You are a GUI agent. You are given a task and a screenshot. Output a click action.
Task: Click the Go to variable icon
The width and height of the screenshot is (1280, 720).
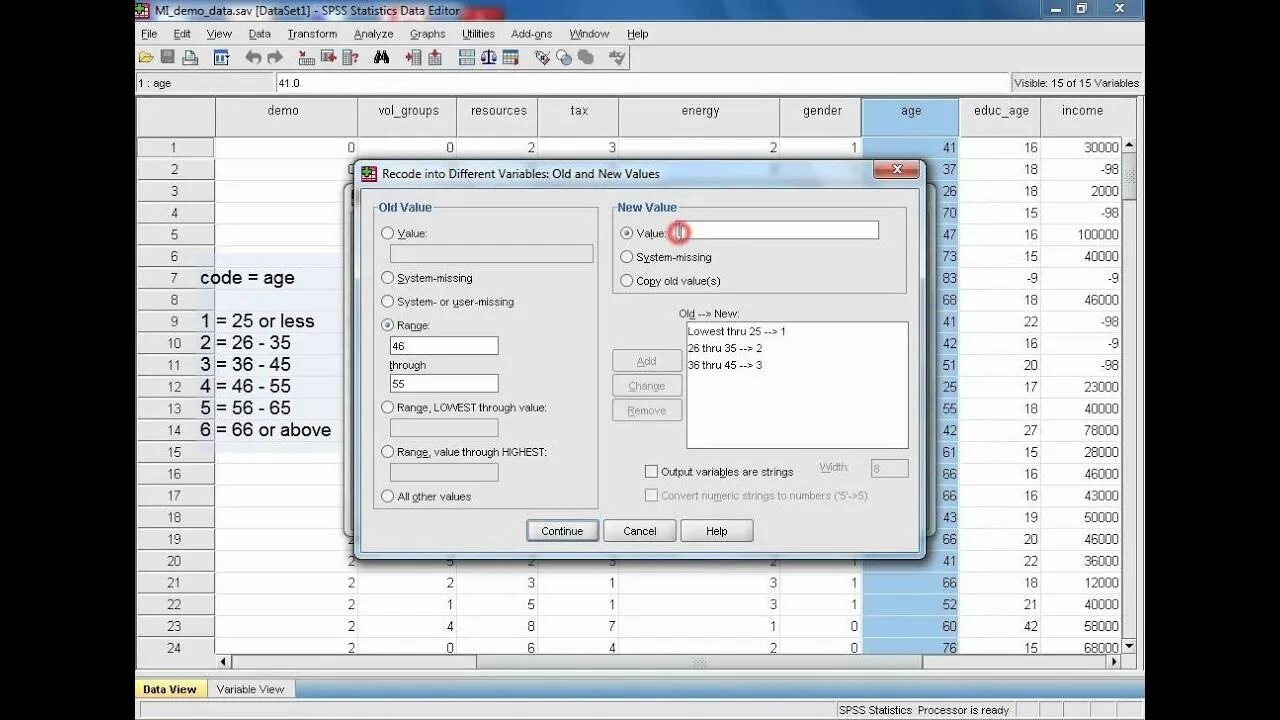tap(328, 57)
